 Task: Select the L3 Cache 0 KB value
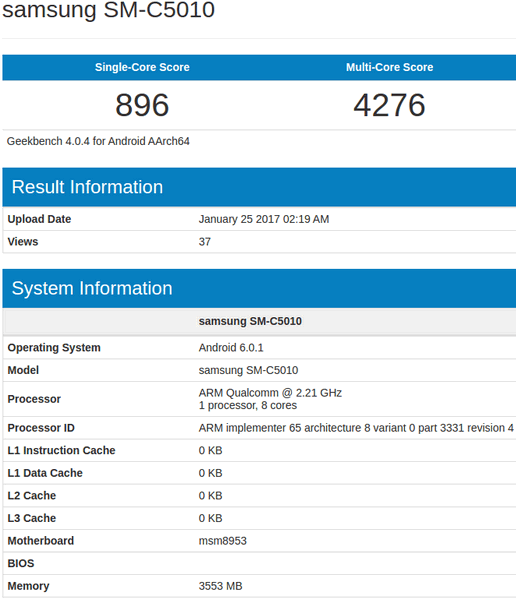coord(211,518)
